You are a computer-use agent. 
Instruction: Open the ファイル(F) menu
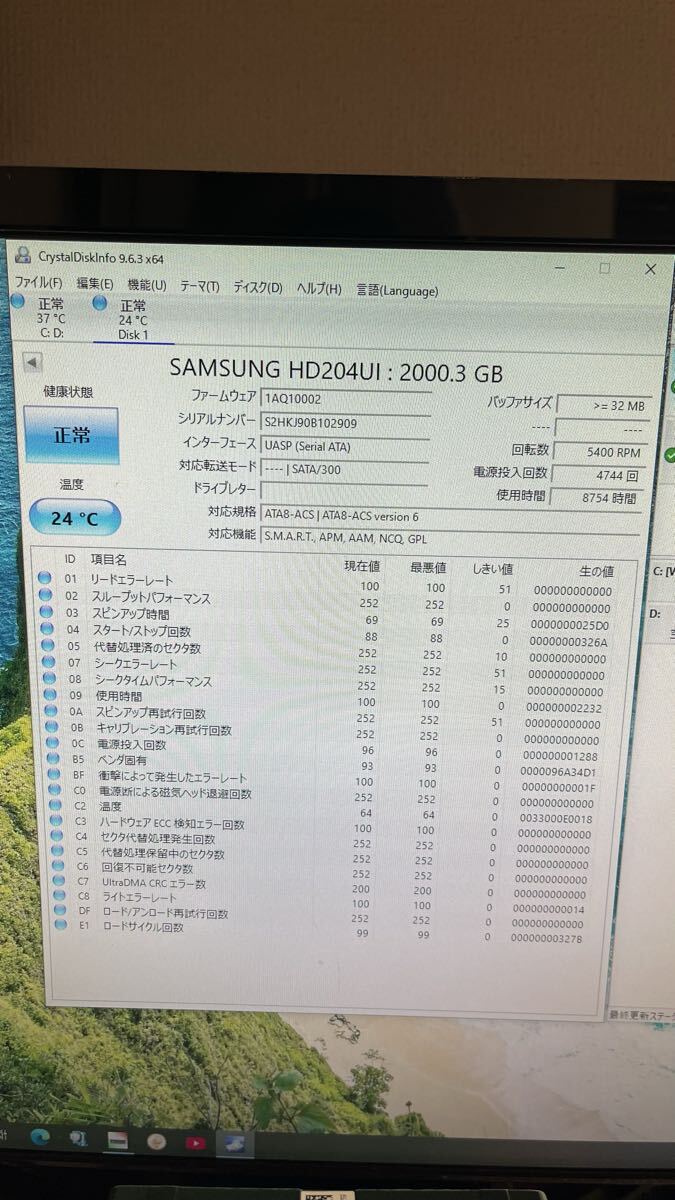(x=38, y=283)
